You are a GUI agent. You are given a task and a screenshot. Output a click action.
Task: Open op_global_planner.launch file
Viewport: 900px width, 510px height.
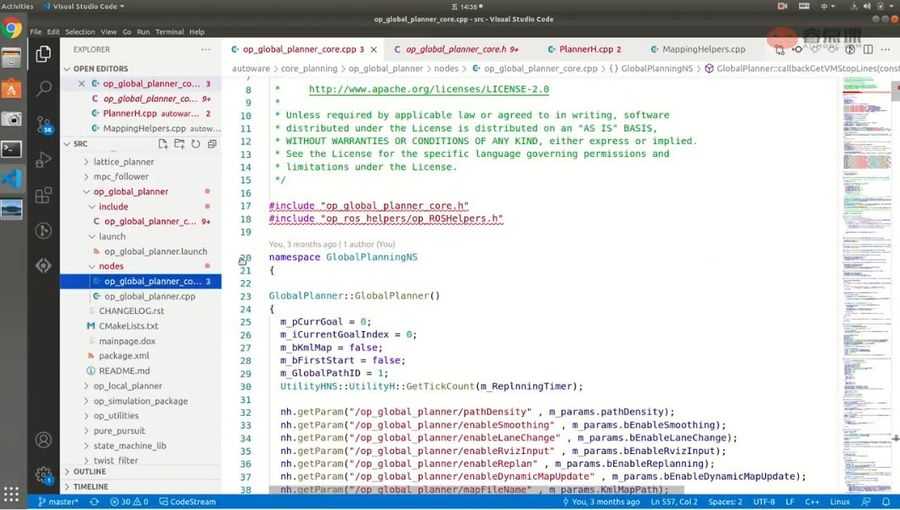155,251
